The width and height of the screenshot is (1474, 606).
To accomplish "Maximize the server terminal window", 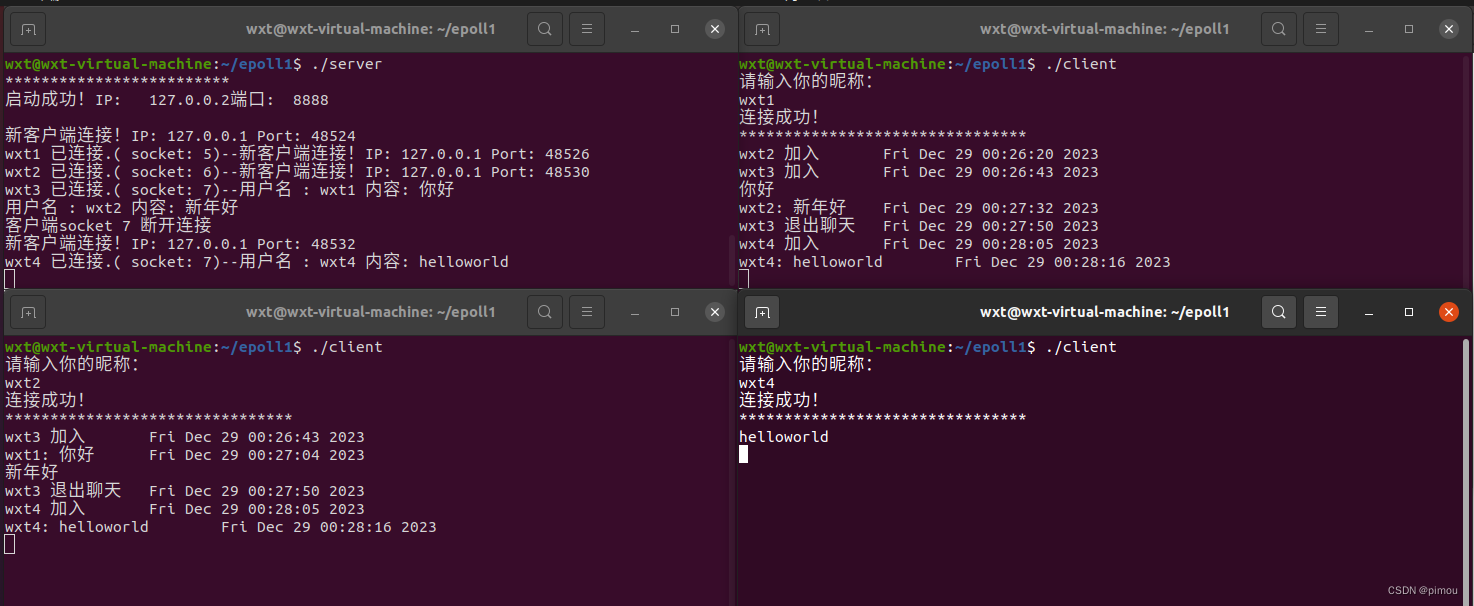I will (x=675, y=28).
